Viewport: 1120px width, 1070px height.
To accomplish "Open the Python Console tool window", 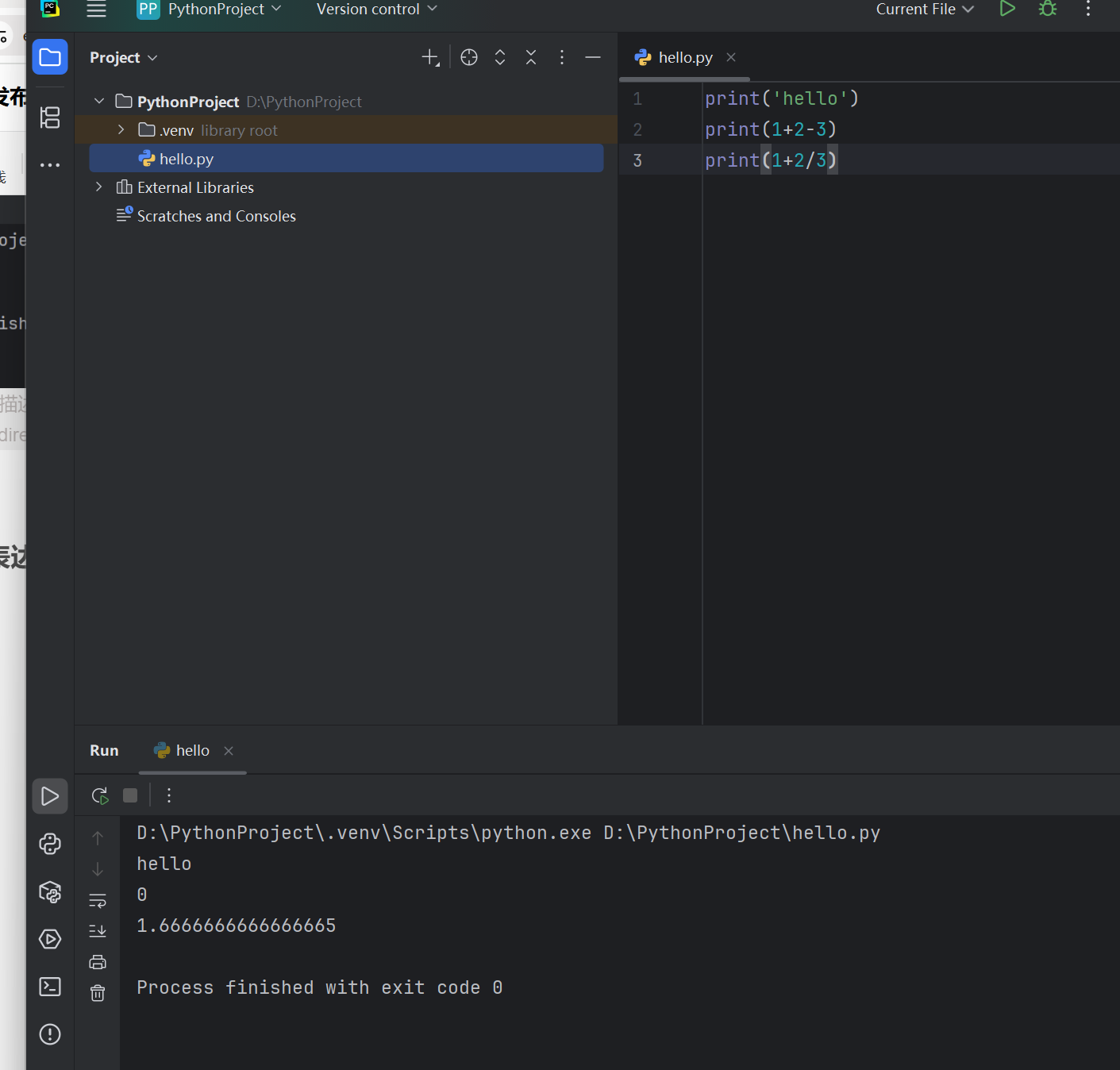I will 50,844.
